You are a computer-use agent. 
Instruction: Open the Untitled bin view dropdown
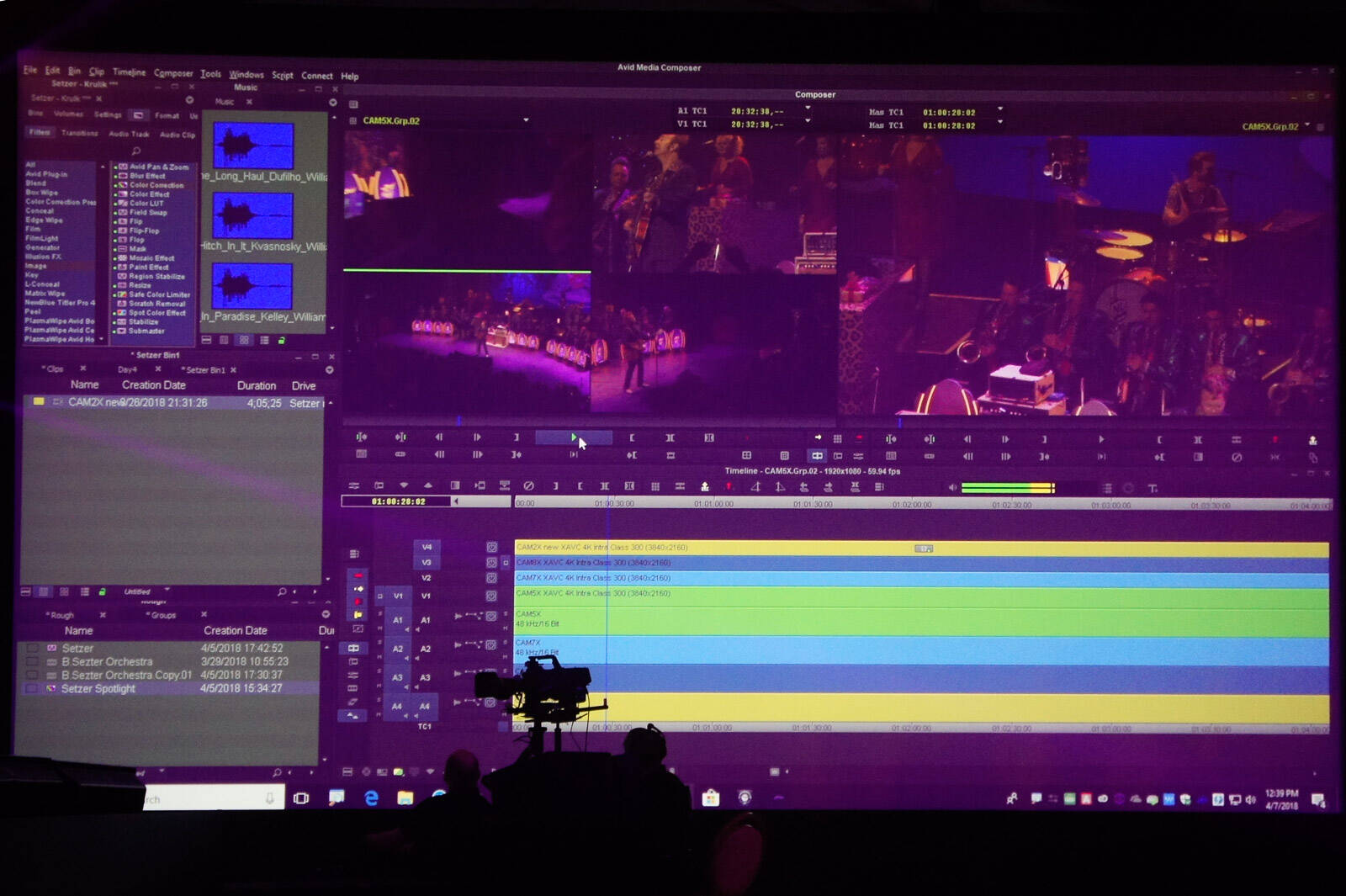tap(167, 591)
